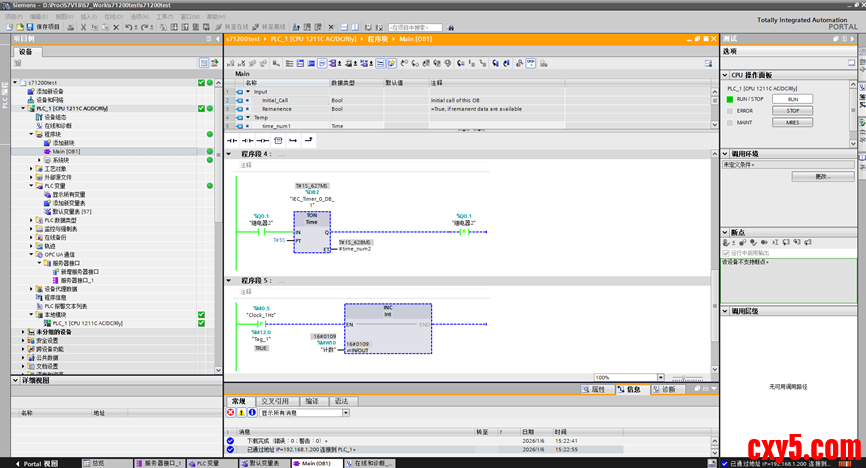The image size is (866, 468).
Task: Insert normally open contact from ladder toolbar
Action: click(x=233, y=140)
